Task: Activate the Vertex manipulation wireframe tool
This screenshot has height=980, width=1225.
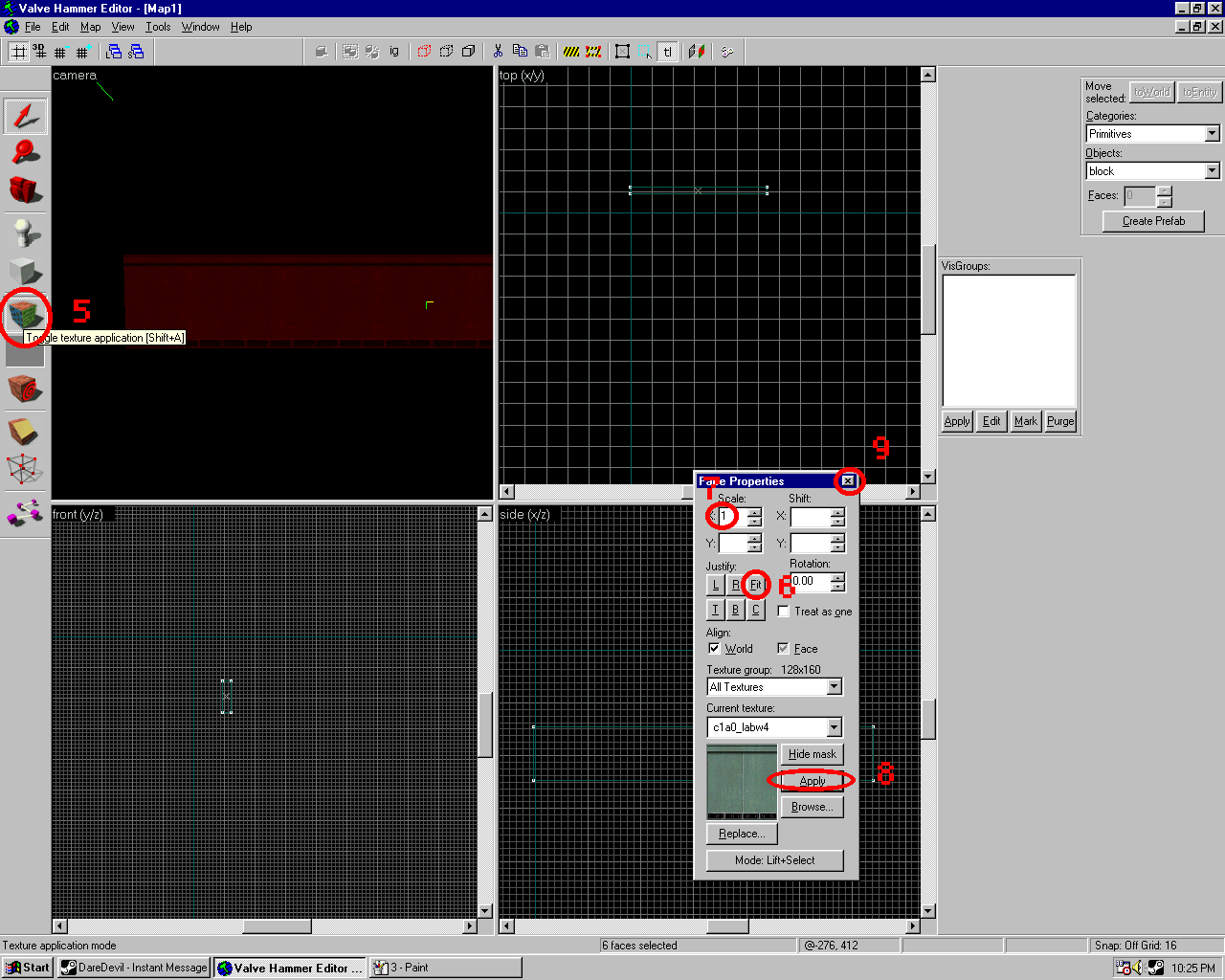Action: 25,470
